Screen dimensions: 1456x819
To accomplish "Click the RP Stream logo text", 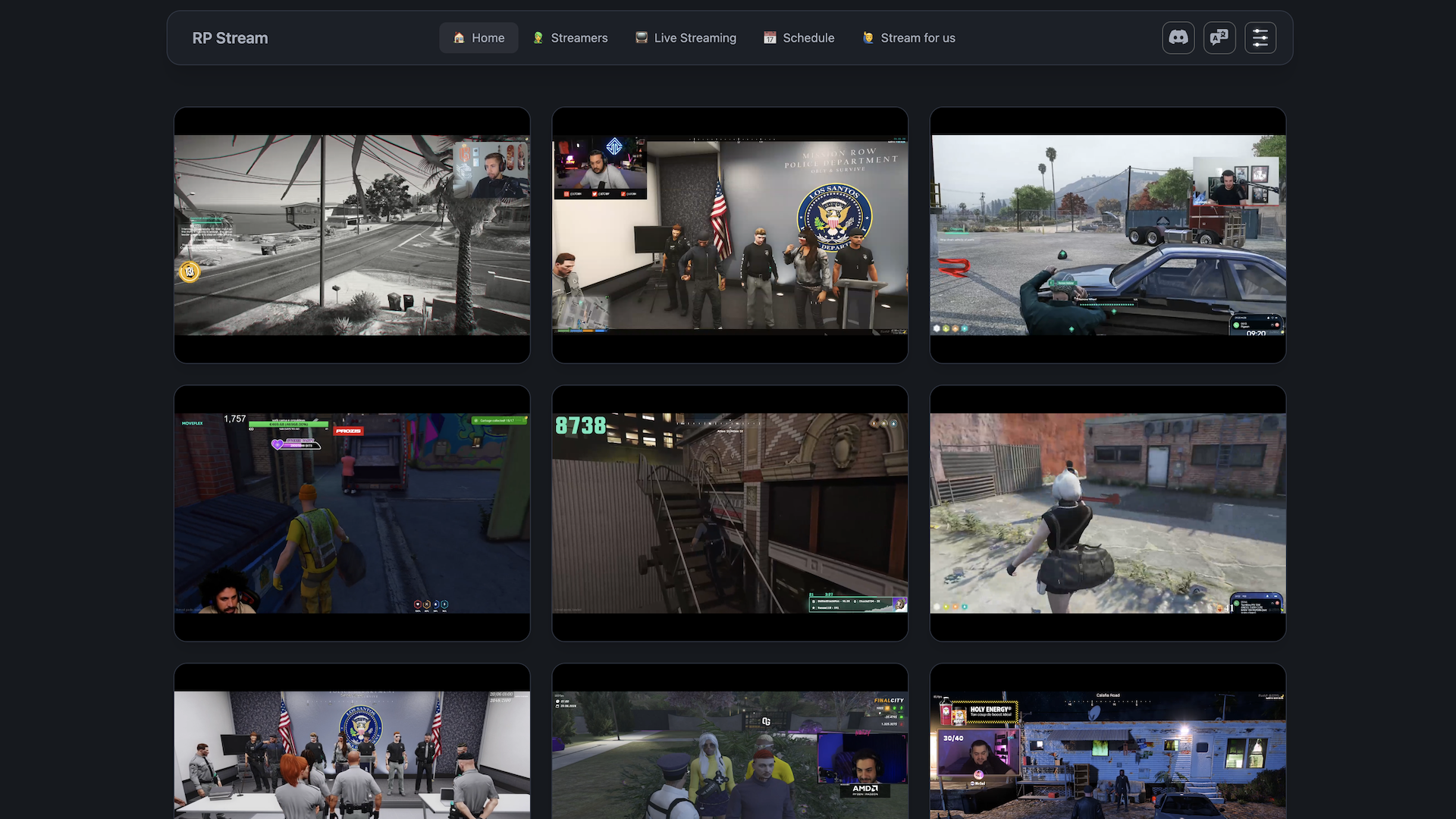I will point(230,38).
